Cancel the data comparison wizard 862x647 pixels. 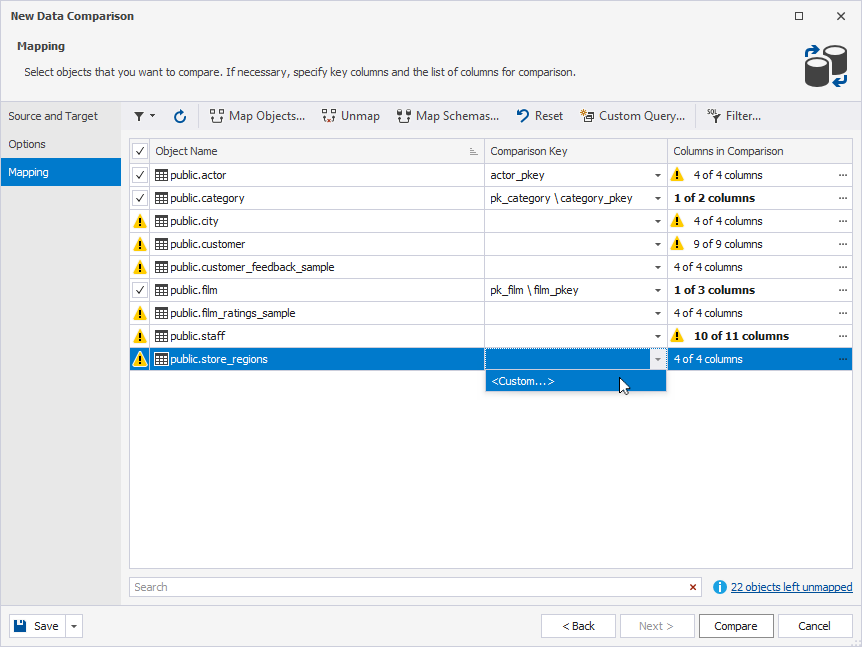(x=814, y=626)
